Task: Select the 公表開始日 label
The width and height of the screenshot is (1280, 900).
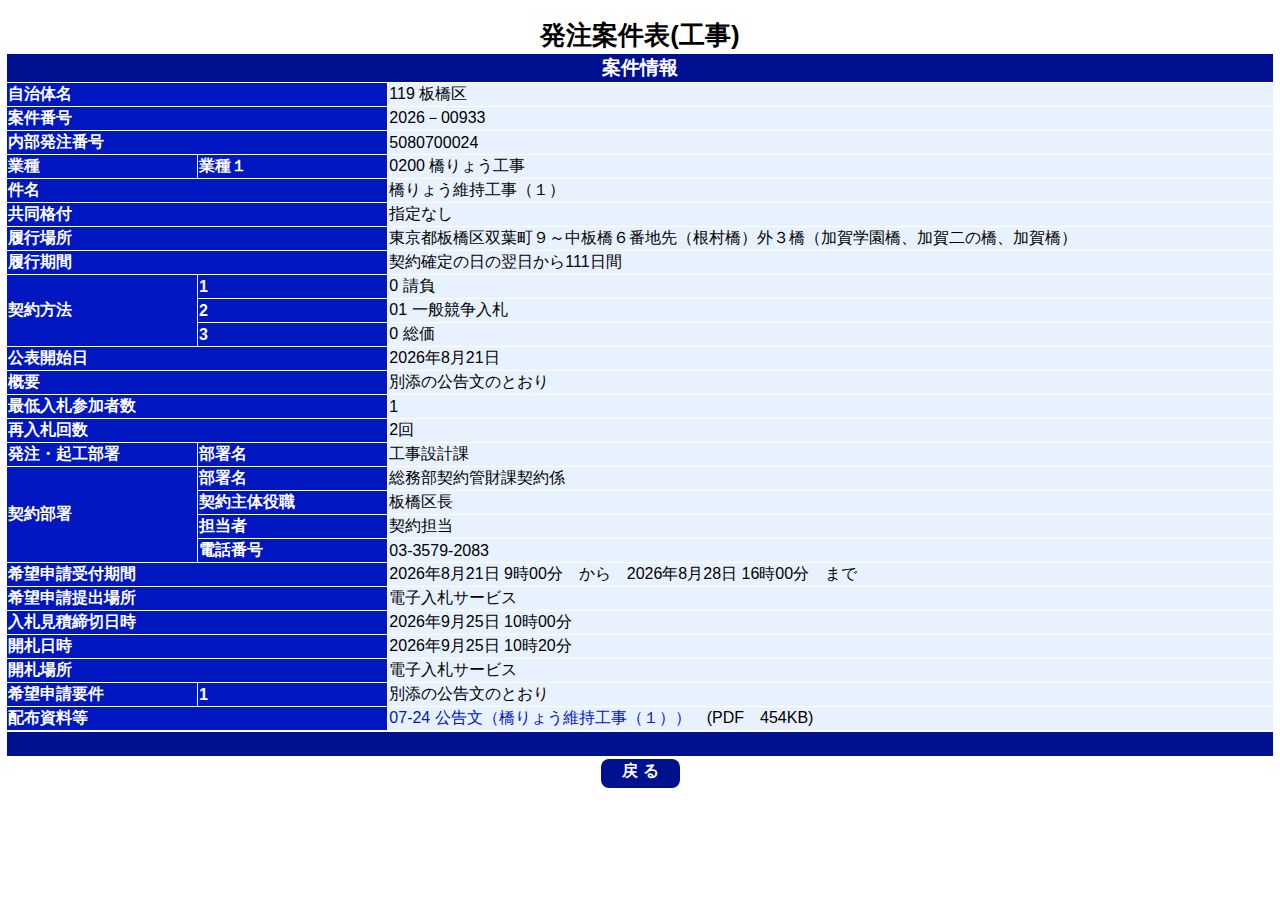Action: pyautogui.click(x=48, y=358)
